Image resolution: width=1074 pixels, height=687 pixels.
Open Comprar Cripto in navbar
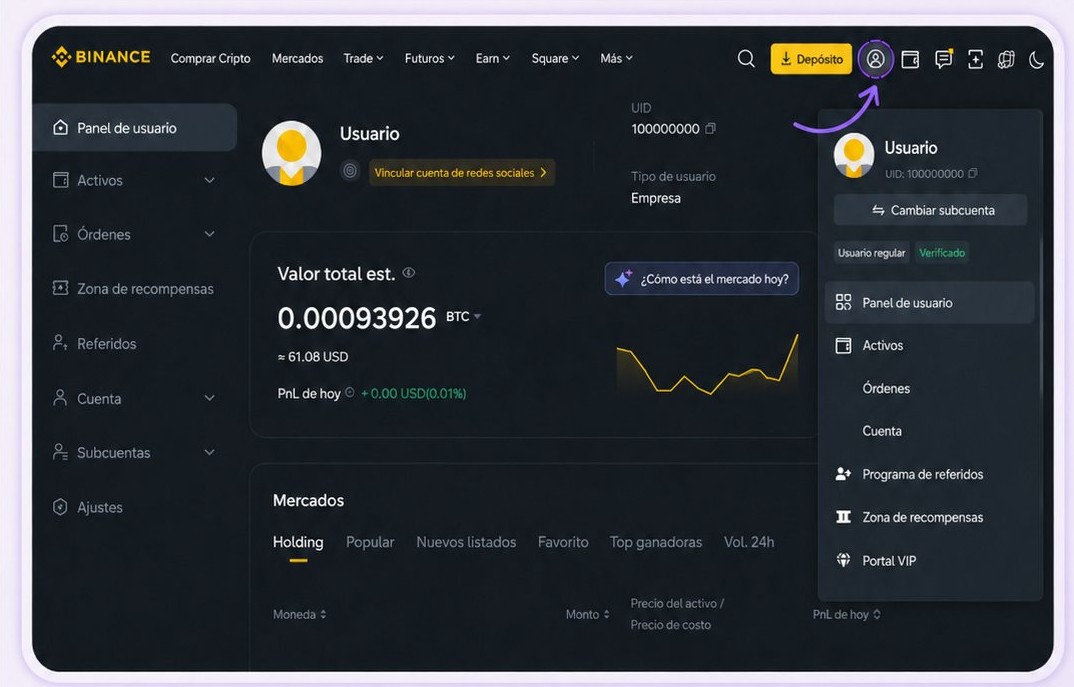pyautogui.click(x=210, y=58)
